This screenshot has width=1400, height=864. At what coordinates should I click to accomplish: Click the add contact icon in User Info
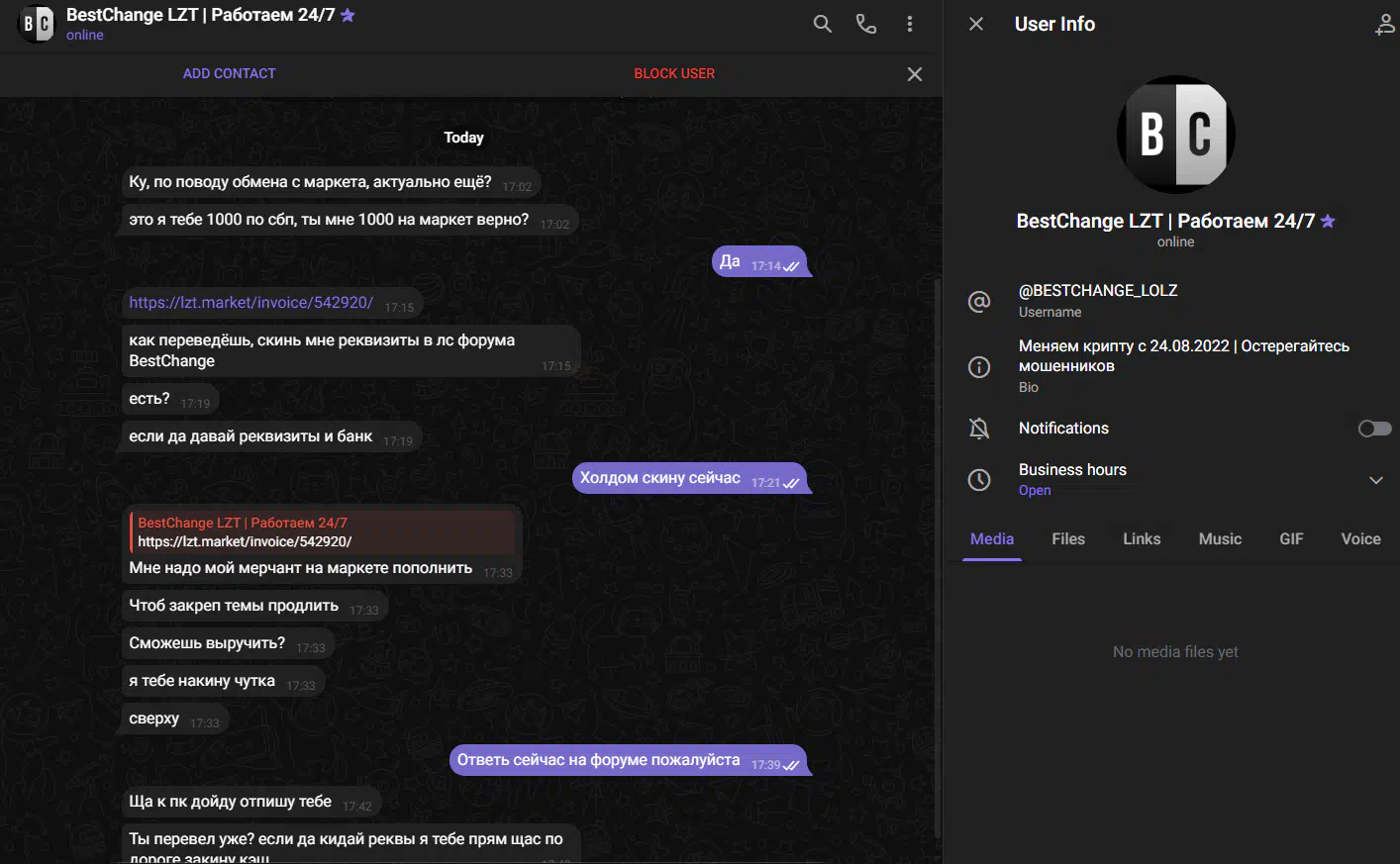[1384, 25]
